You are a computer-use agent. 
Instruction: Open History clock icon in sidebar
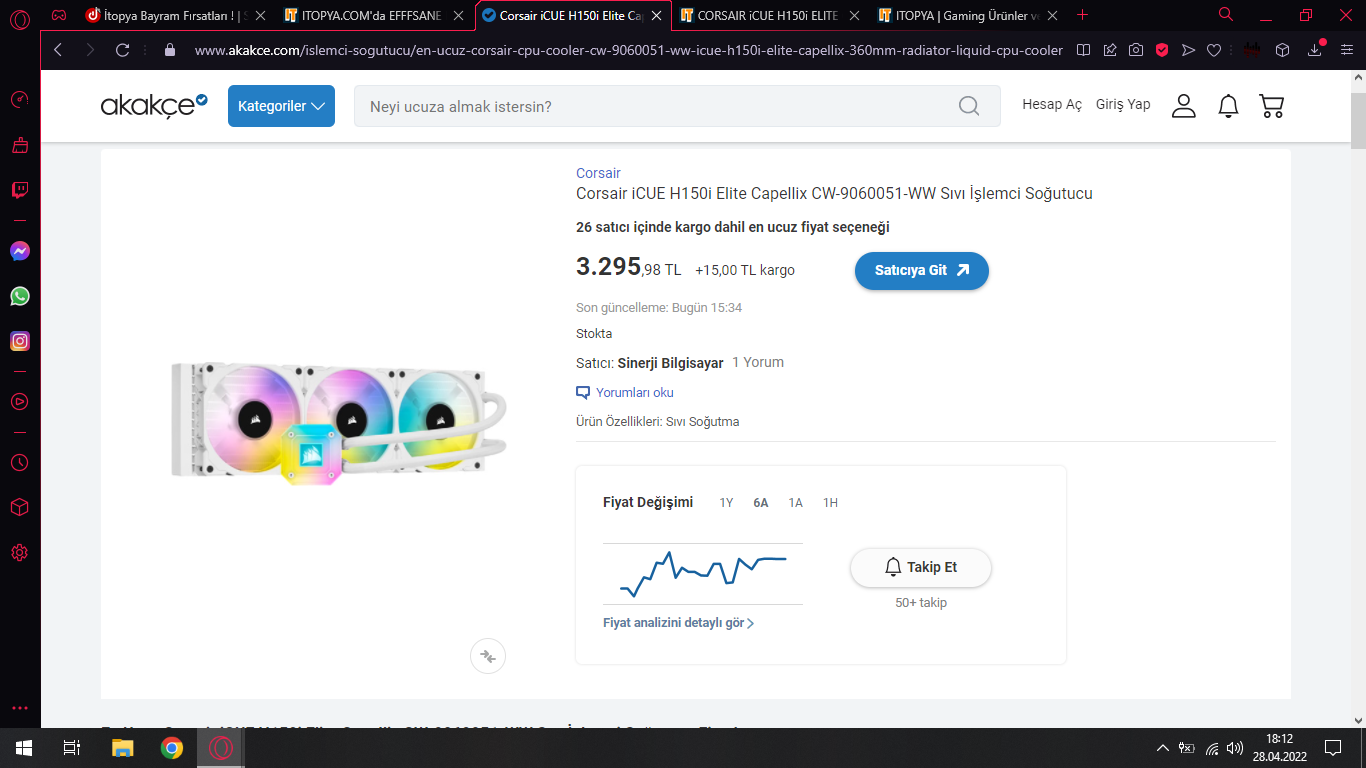click(x=20, y=463)
